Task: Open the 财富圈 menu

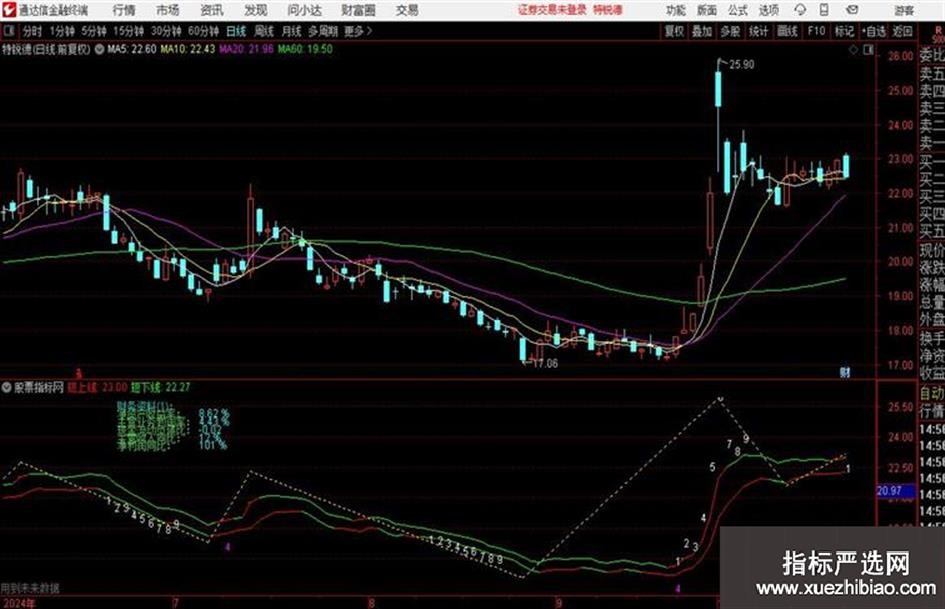Action: (358, 10)
